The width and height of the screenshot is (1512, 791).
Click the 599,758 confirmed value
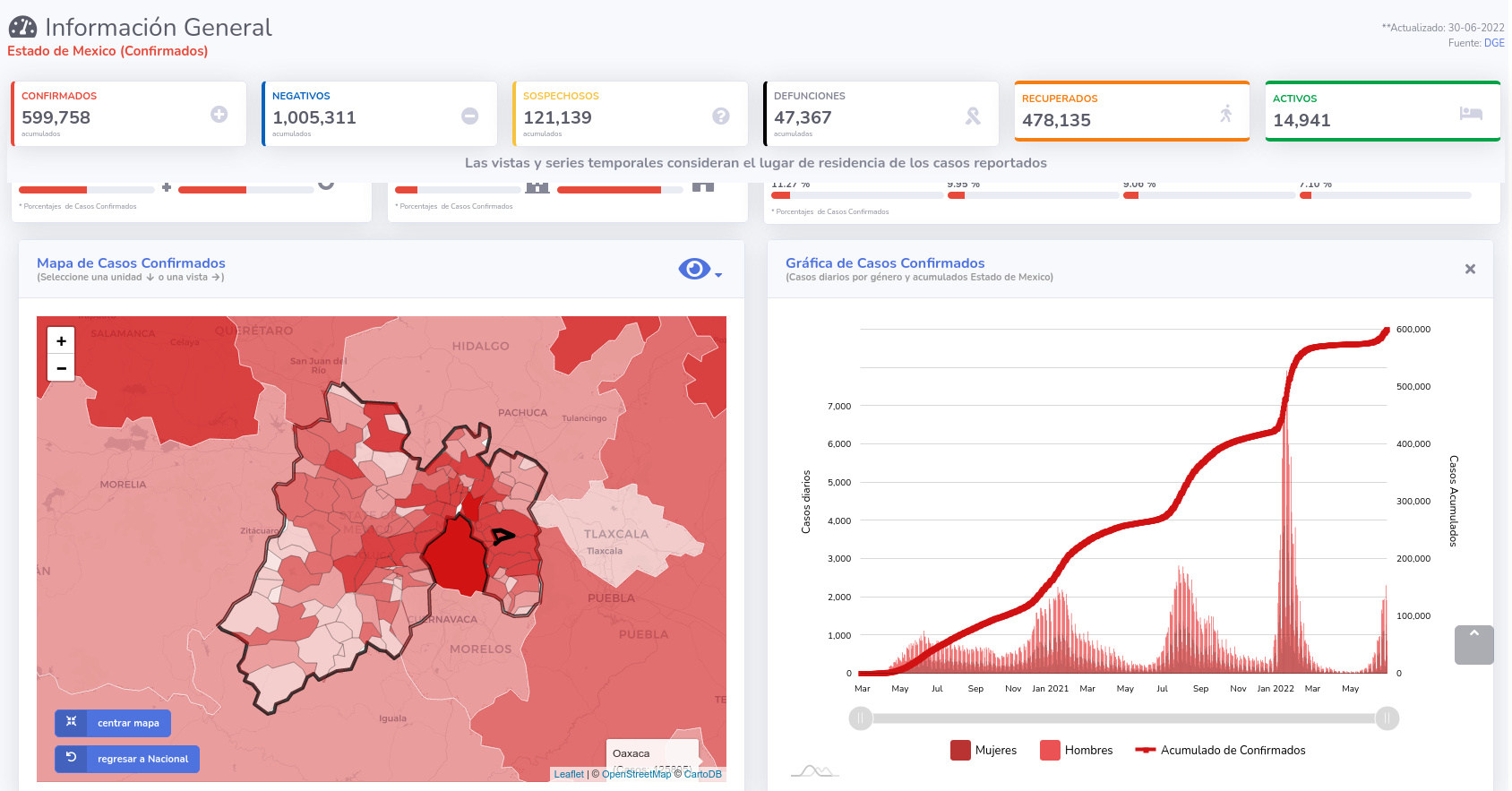tap(56, 117)
